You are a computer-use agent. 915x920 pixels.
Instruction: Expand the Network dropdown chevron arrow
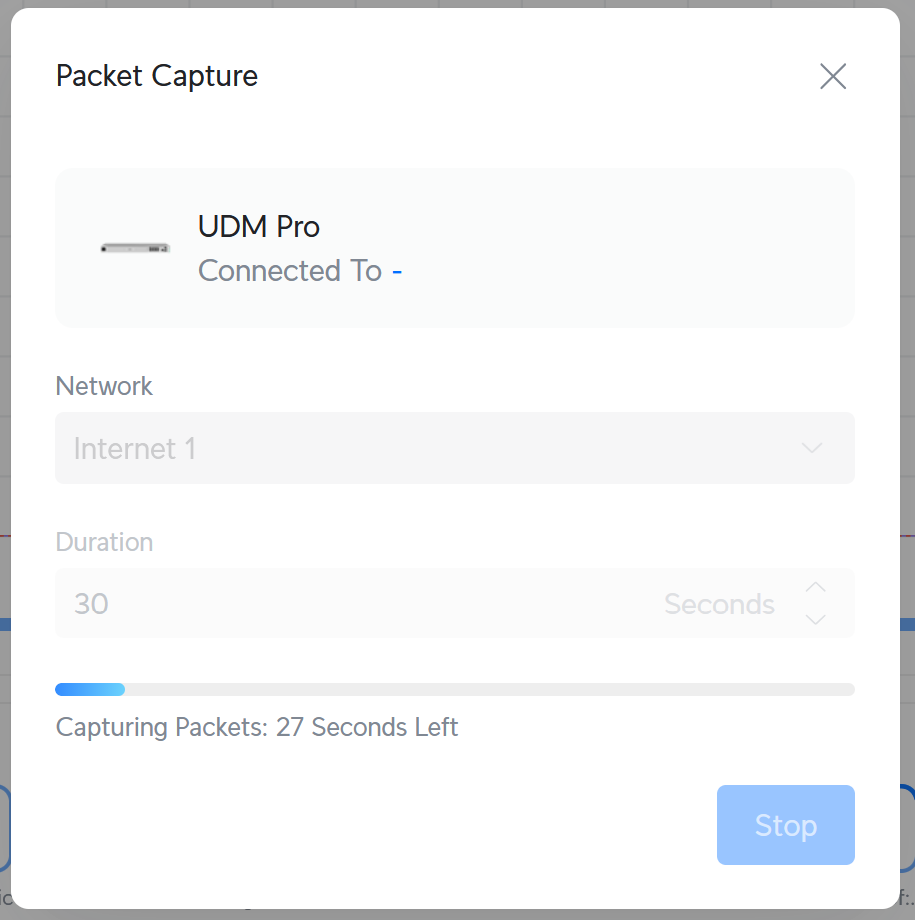coord(812,448)
